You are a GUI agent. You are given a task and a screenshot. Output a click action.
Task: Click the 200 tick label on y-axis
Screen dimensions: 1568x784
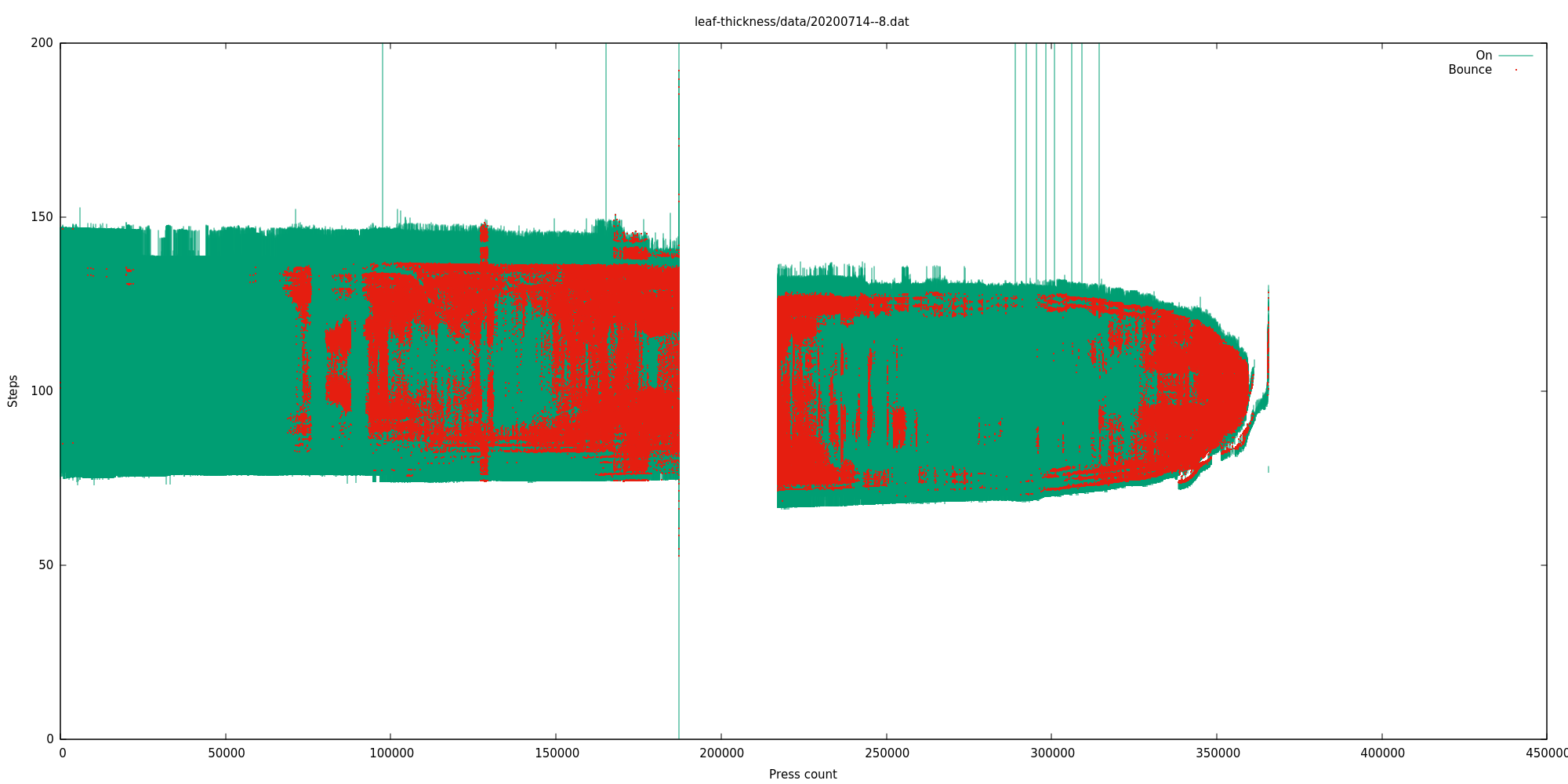click(x=42, y=43)
